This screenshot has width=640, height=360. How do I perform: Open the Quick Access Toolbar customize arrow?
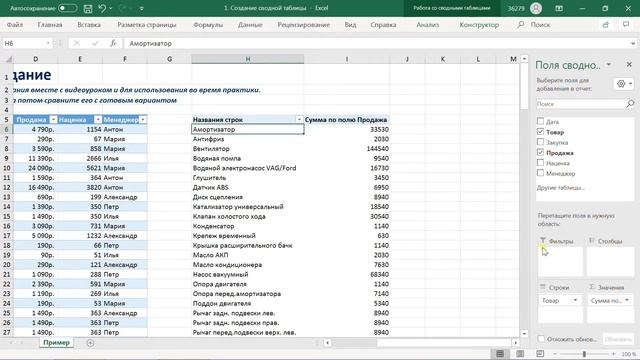click(x=142, y=8)
